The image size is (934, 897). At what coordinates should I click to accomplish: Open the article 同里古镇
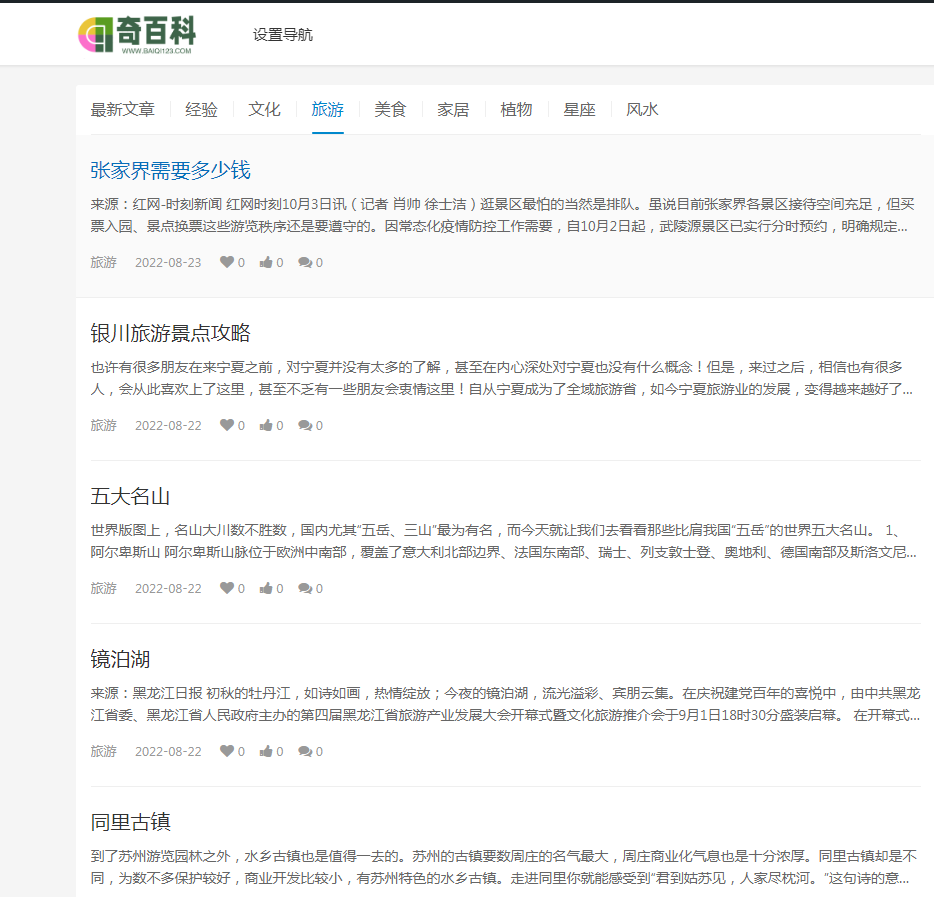(x=131, y=822)
